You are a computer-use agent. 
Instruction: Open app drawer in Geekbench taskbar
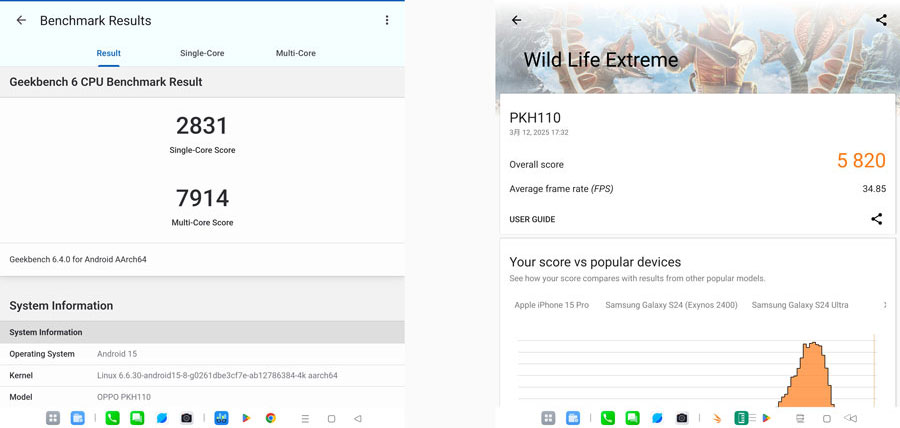point(53,418)
